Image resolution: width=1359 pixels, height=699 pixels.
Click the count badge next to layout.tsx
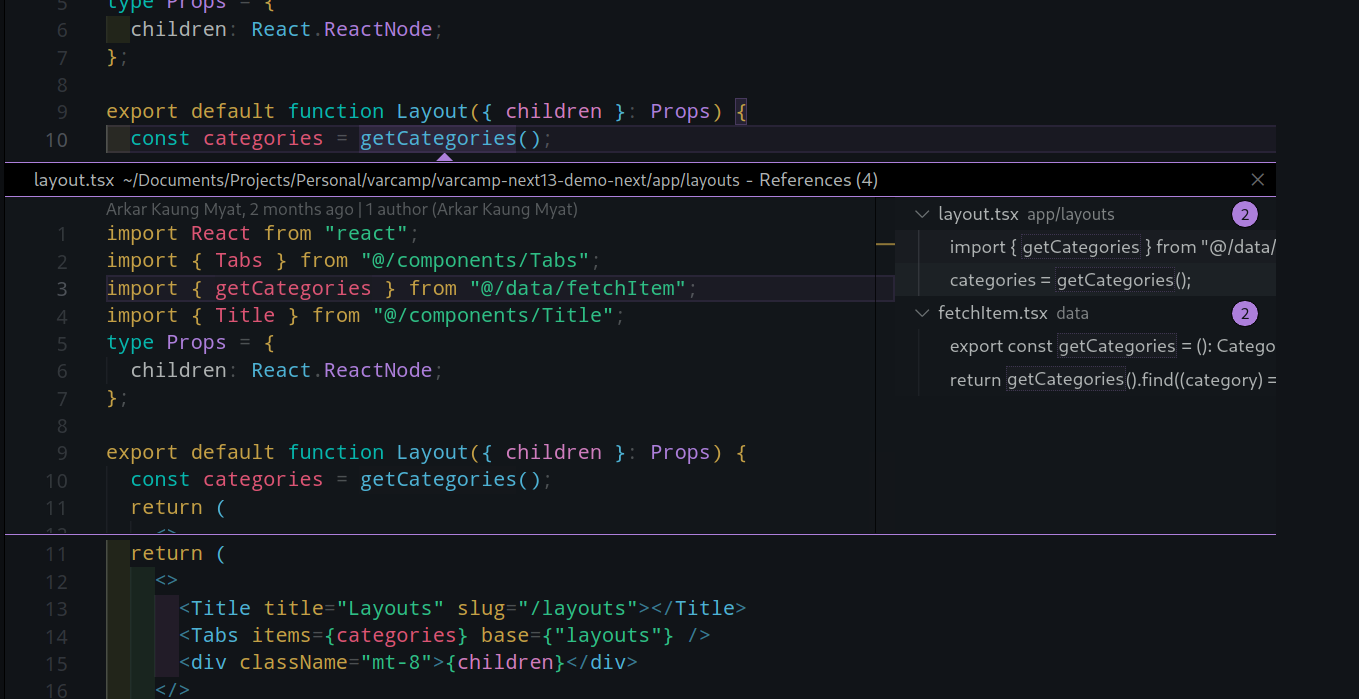point(1245,214)
